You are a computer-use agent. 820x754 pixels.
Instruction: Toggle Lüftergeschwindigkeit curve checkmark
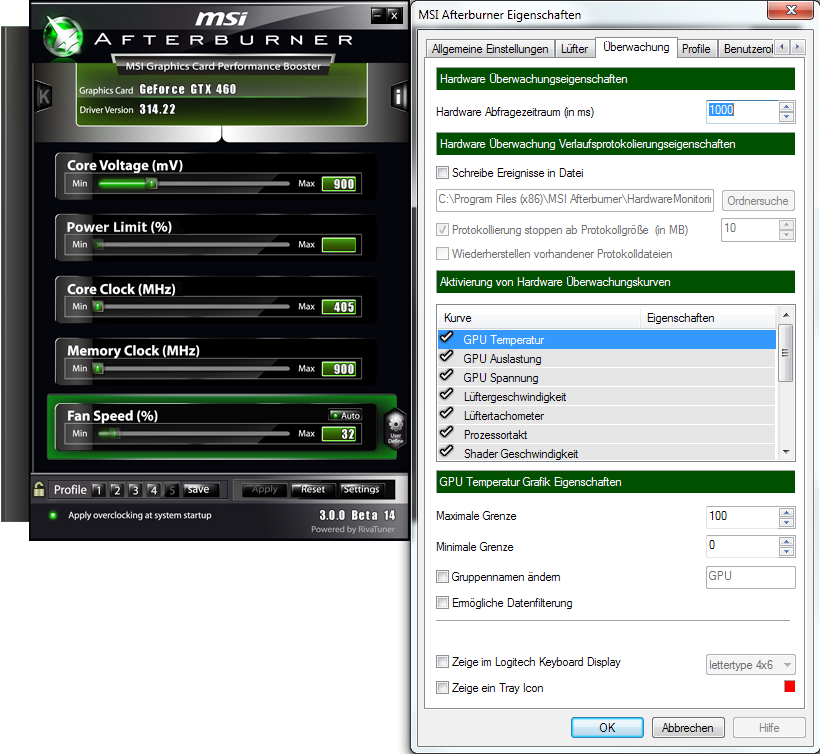coord(447,395)
